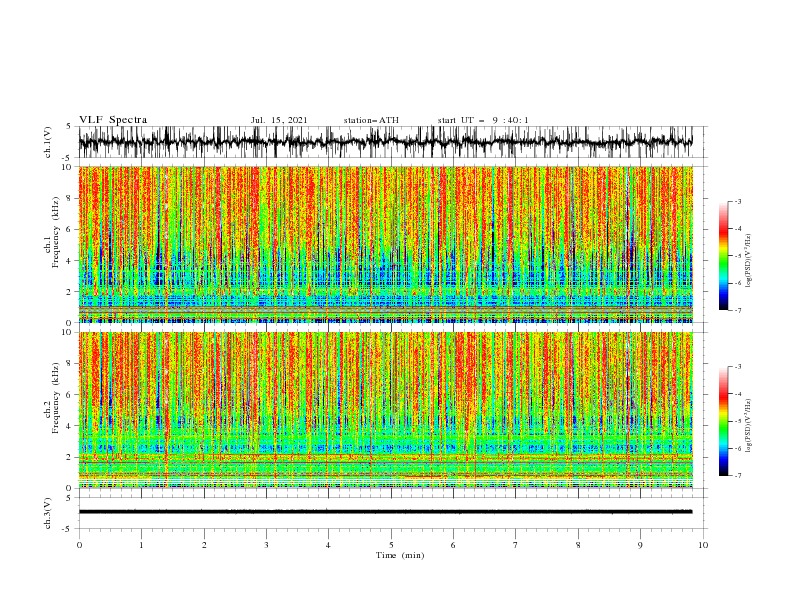This screenshot has height=612, width=792.
Task: Click the '-7' tick on lower colorbar
Action: [x=738, y=476]
